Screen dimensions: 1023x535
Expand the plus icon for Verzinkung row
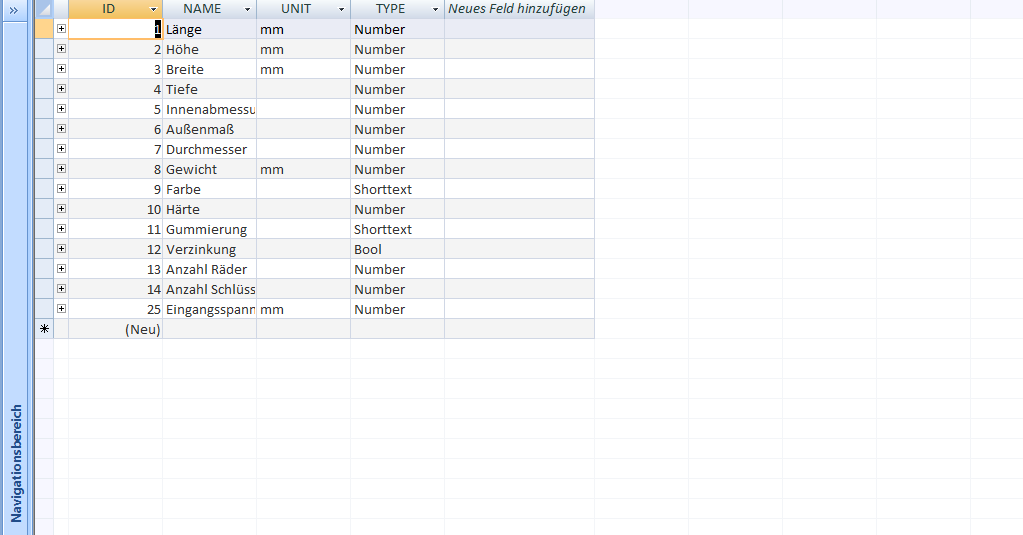pos(61,249)
